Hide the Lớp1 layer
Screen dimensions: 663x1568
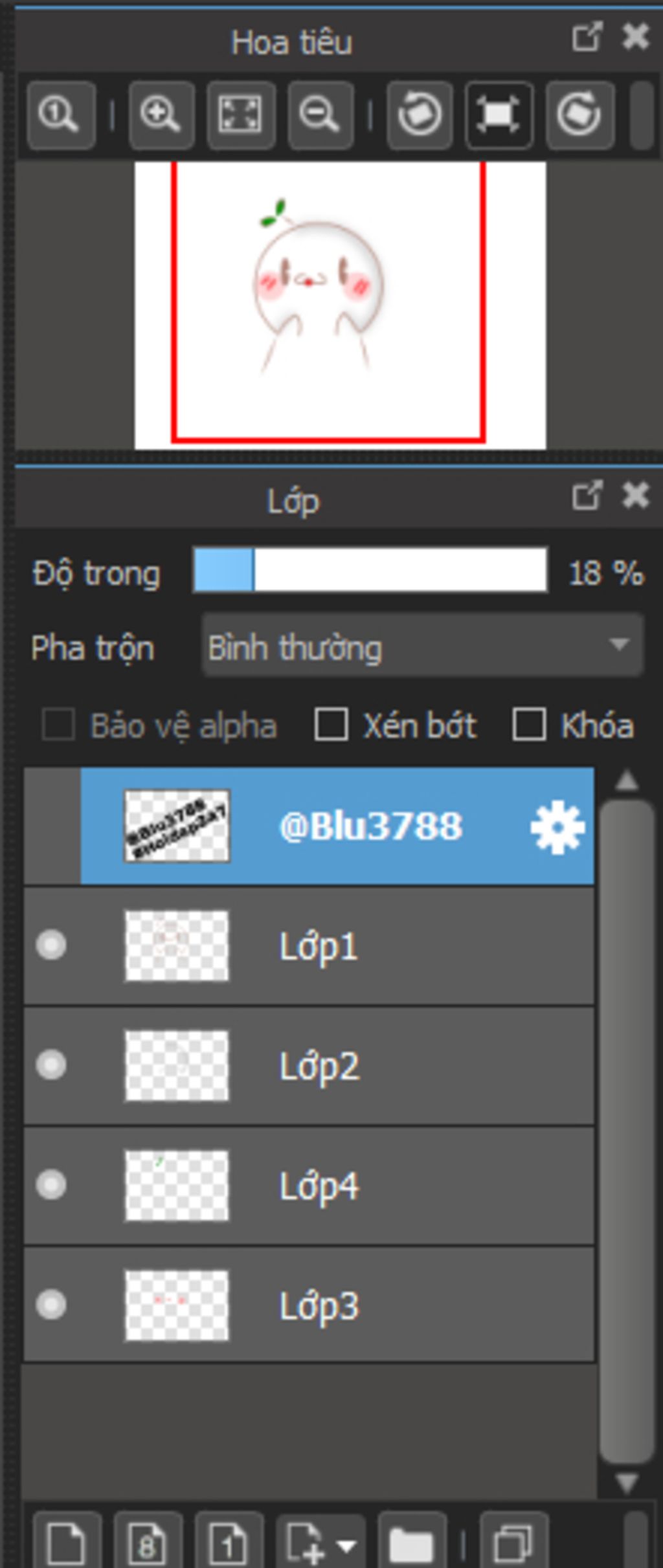[x=51, y=945]
